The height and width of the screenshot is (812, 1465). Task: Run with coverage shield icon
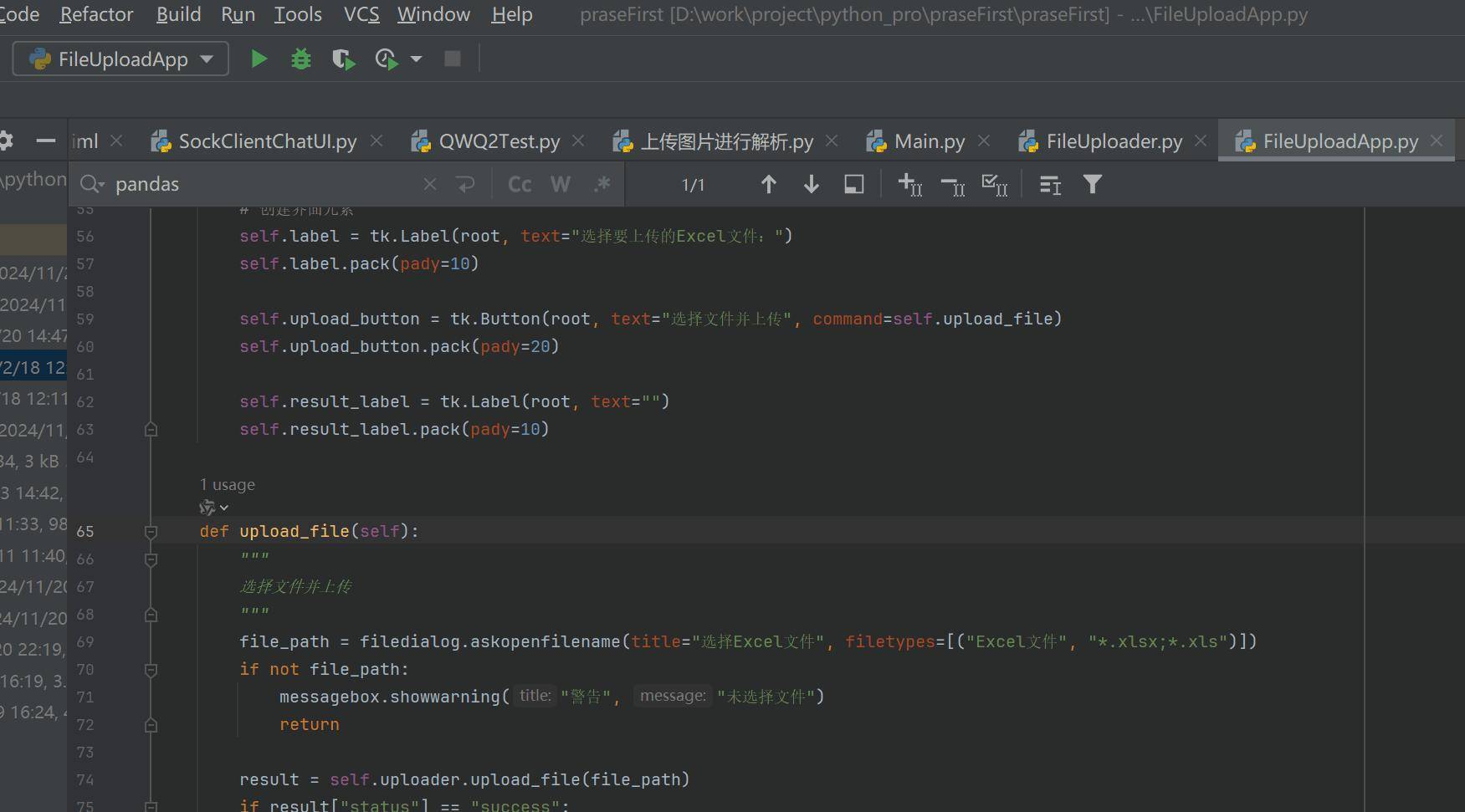click(x=343, y=59)
